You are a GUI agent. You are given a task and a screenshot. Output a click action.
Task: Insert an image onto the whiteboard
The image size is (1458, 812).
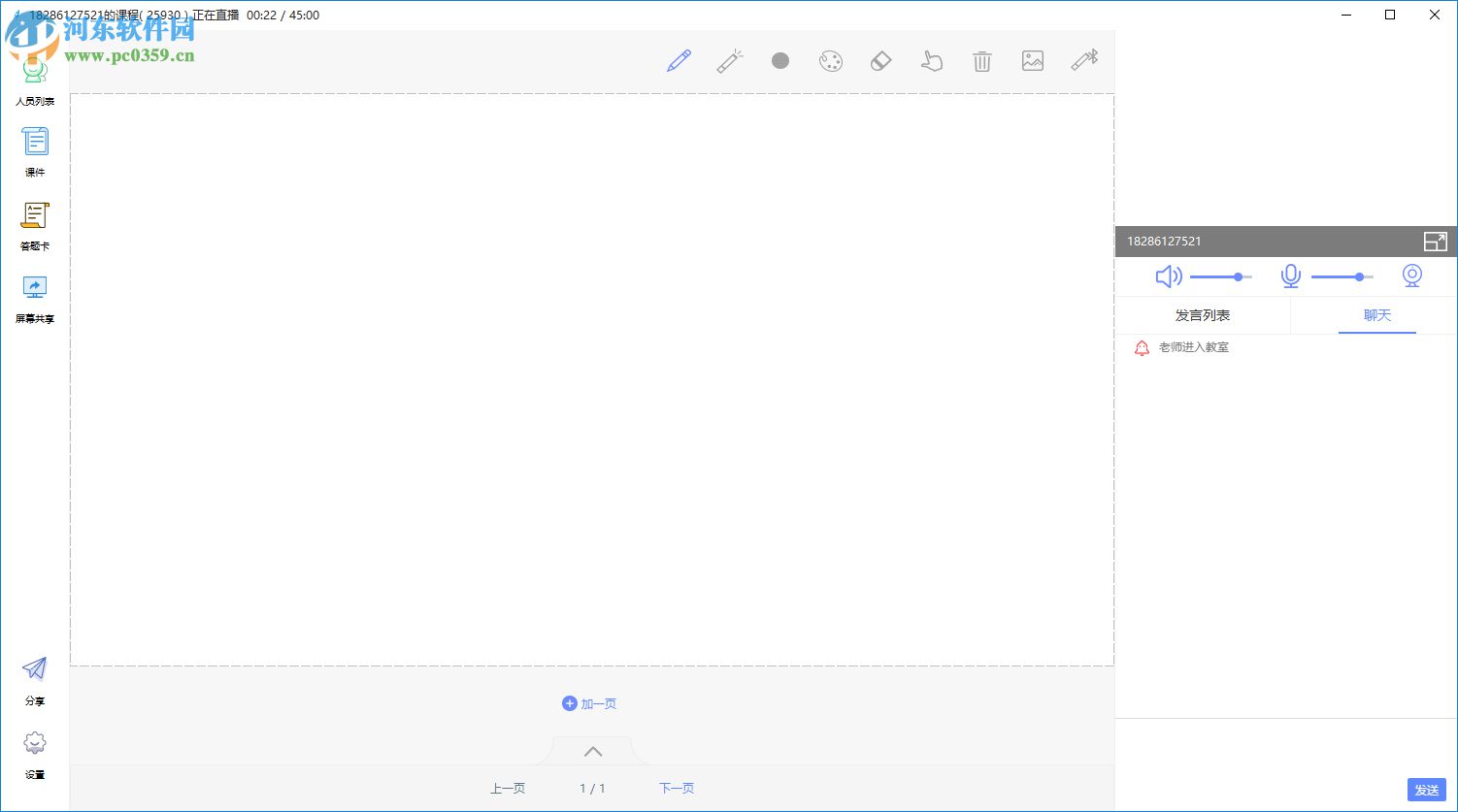click(x=1033, y=61)
